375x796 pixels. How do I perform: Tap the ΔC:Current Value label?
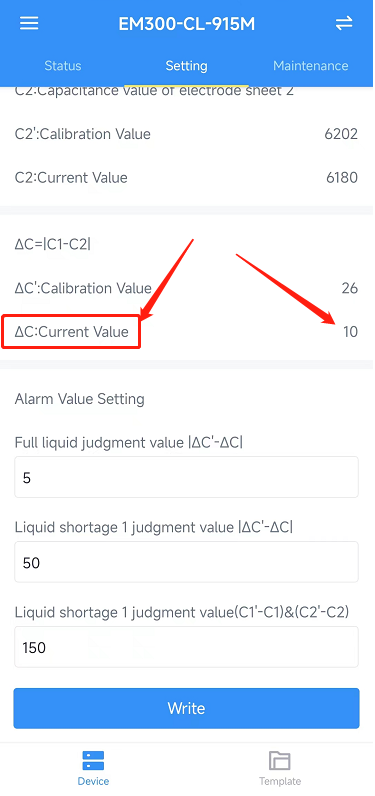(72, 332)
